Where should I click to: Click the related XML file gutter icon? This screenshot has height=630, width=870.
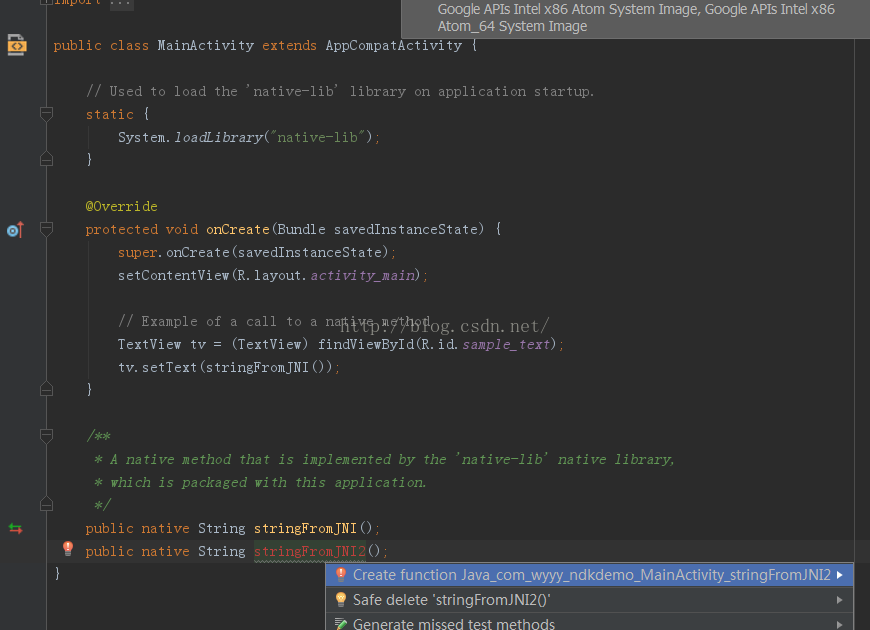(17, 45)
